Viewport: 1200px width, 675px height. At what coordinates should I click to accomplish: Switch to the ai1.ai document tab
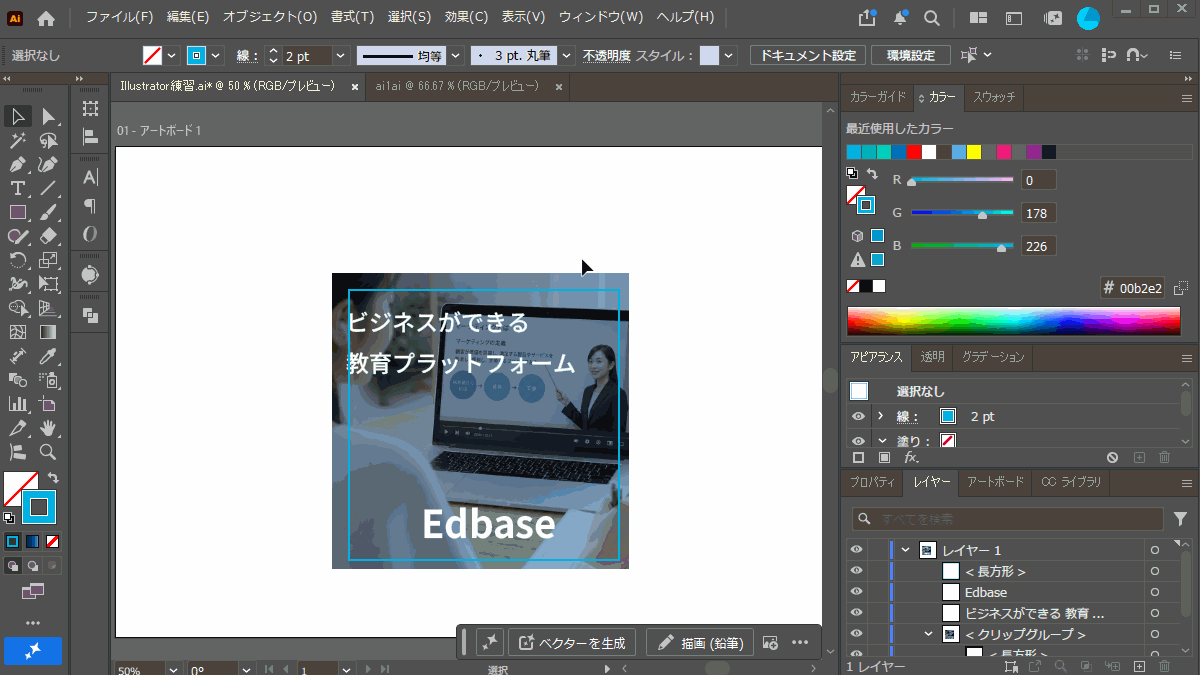click(x=457, y=87)
